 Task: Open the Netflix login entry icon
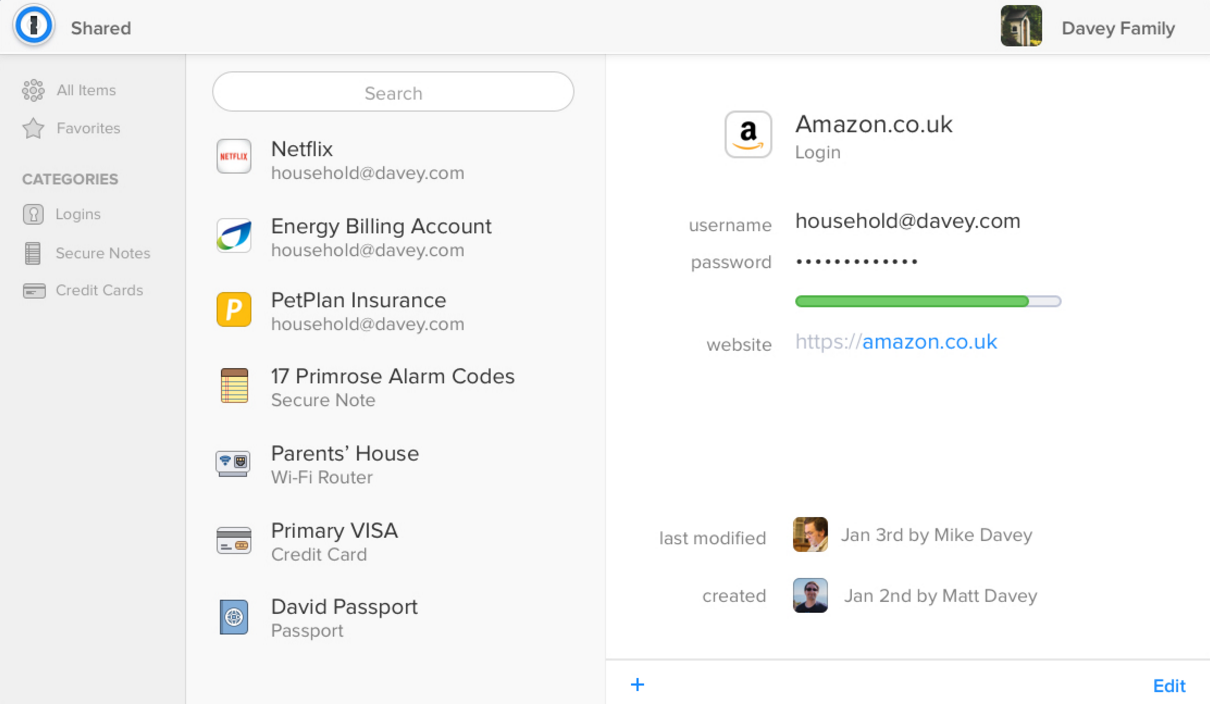click(234, 157)
